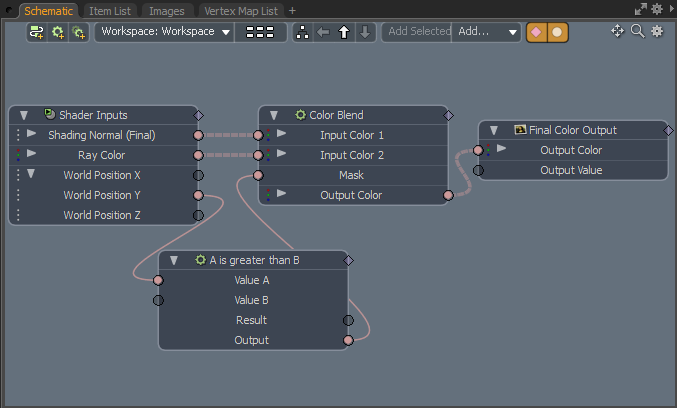The image size is (677, 408).
Task: Click the Add Selected button
Action: coord(418,32)
